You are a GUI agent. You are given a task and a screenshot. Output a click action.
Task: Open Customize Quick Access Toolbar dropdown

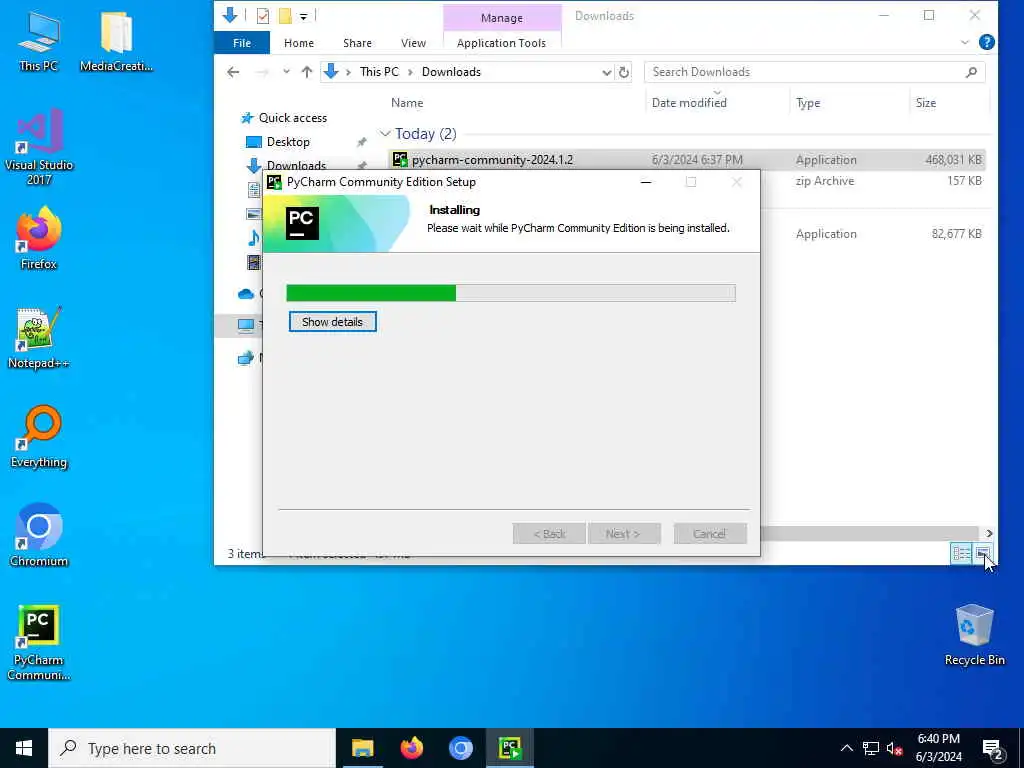304,16
